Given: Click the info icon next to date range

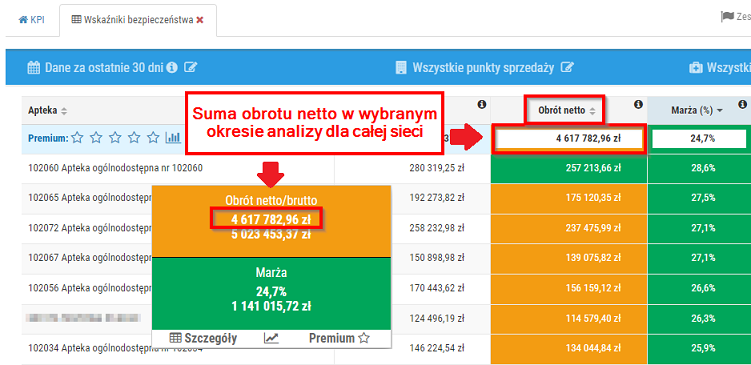Looking at the screenshot, I should point(173,67).
